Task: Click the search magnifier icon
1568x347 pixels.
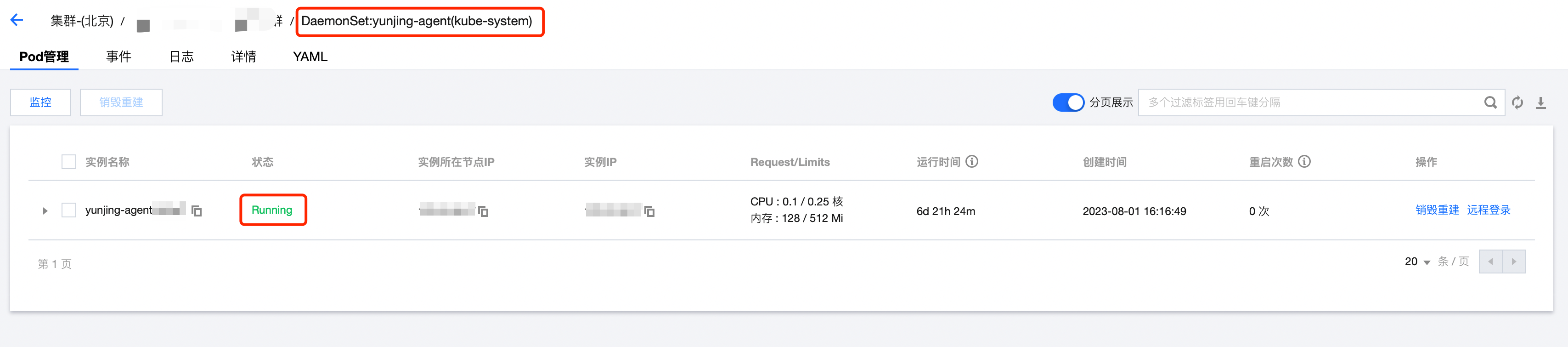Action: click(x=1490, y=102)
